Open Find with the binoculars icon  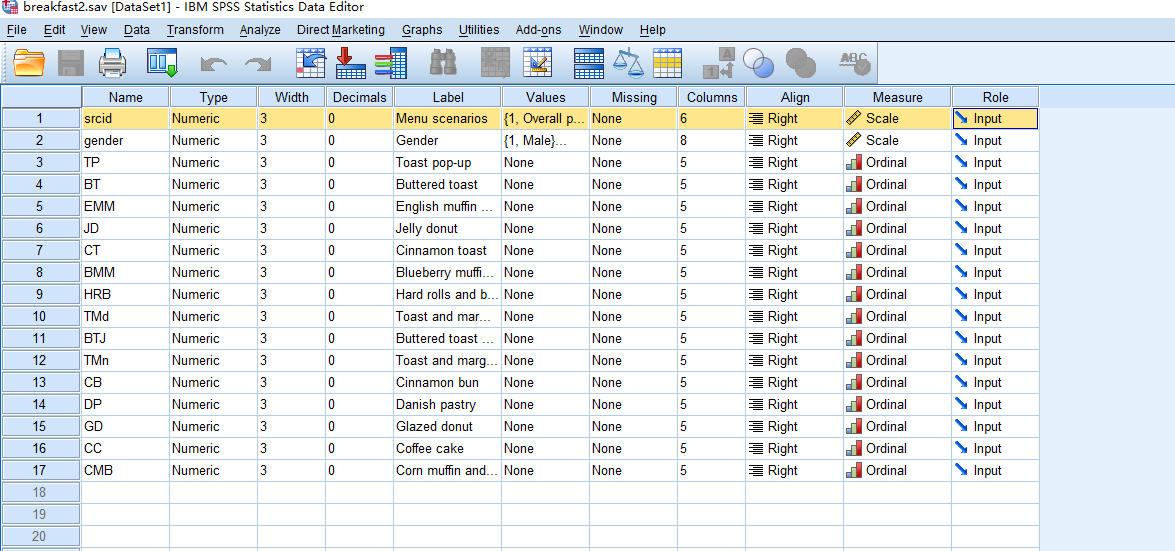444,63
